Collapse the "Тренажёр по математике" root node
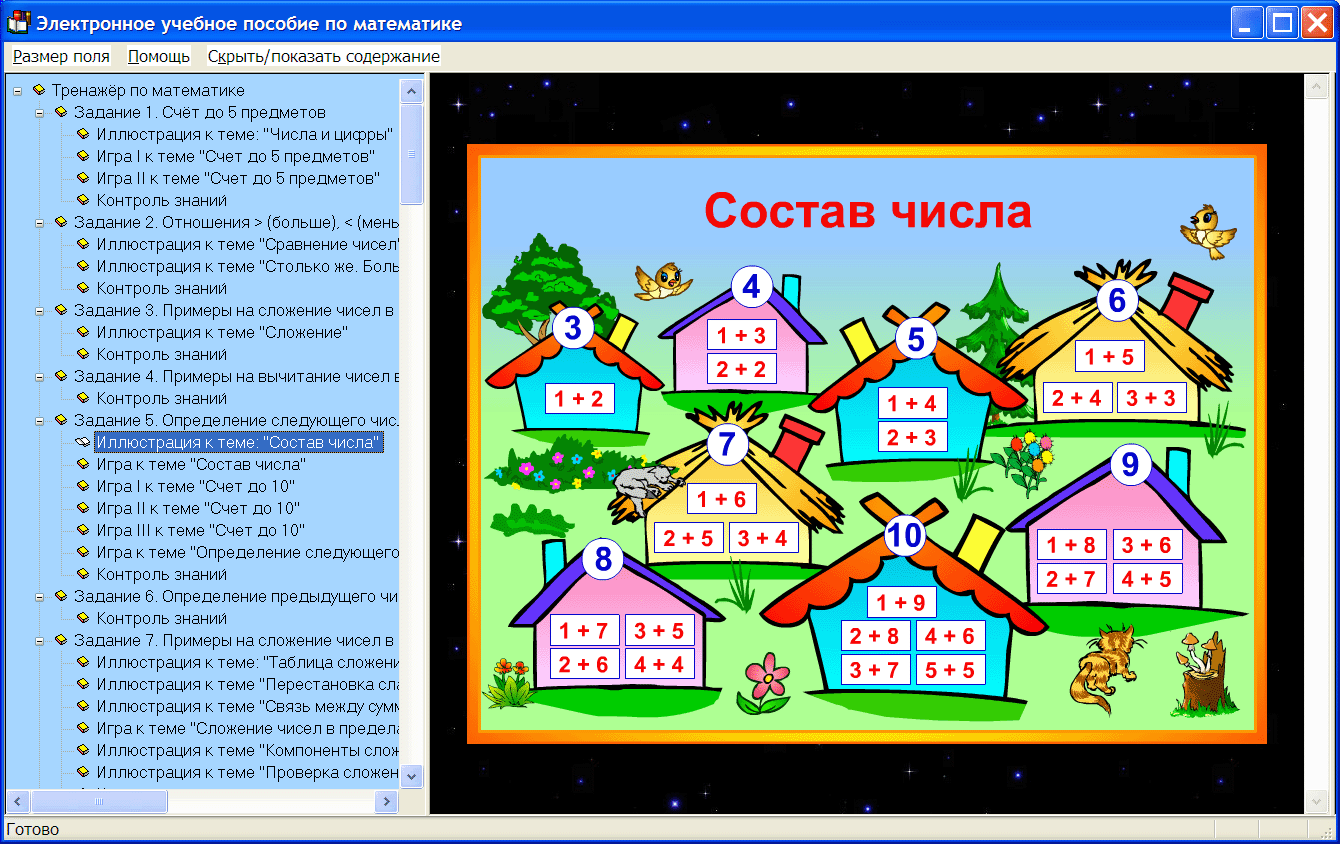The height and width of the screenshot is (844, 1340). (x=16, y=89)
